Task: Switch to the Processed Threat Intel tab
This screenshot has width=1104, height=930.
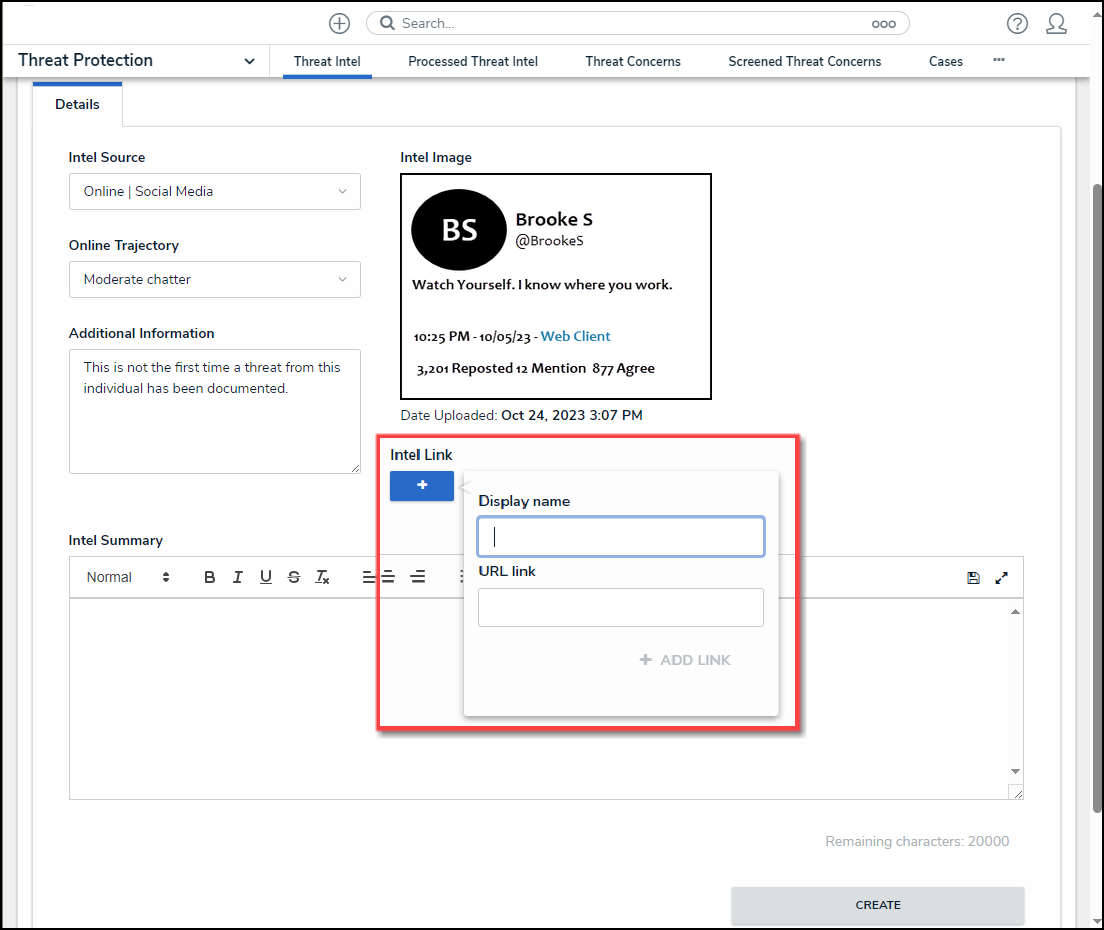Action: (x=473, y=61)
